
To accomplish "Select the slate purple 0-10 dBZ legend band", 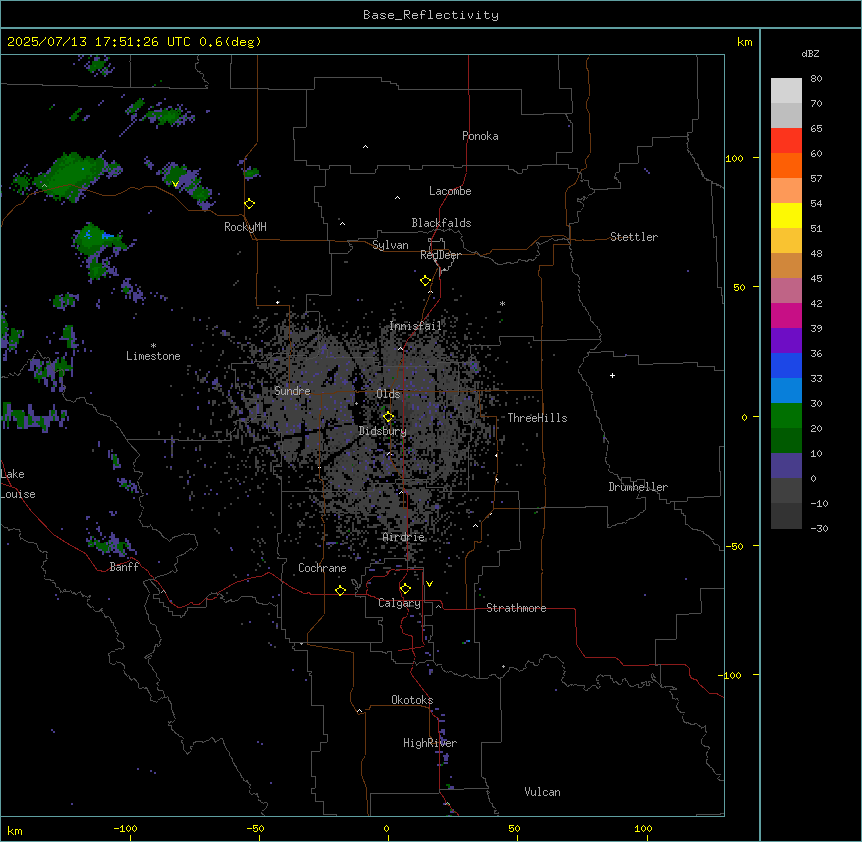I will tap(786, 466).
